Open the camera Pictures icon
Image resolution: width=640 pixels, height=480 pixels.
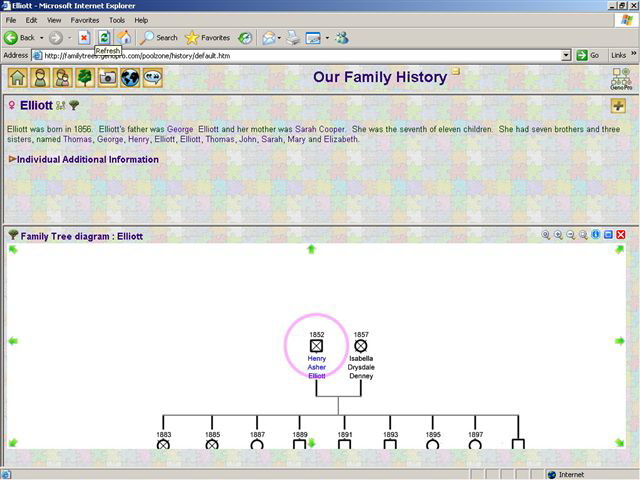tap(108, 78)
